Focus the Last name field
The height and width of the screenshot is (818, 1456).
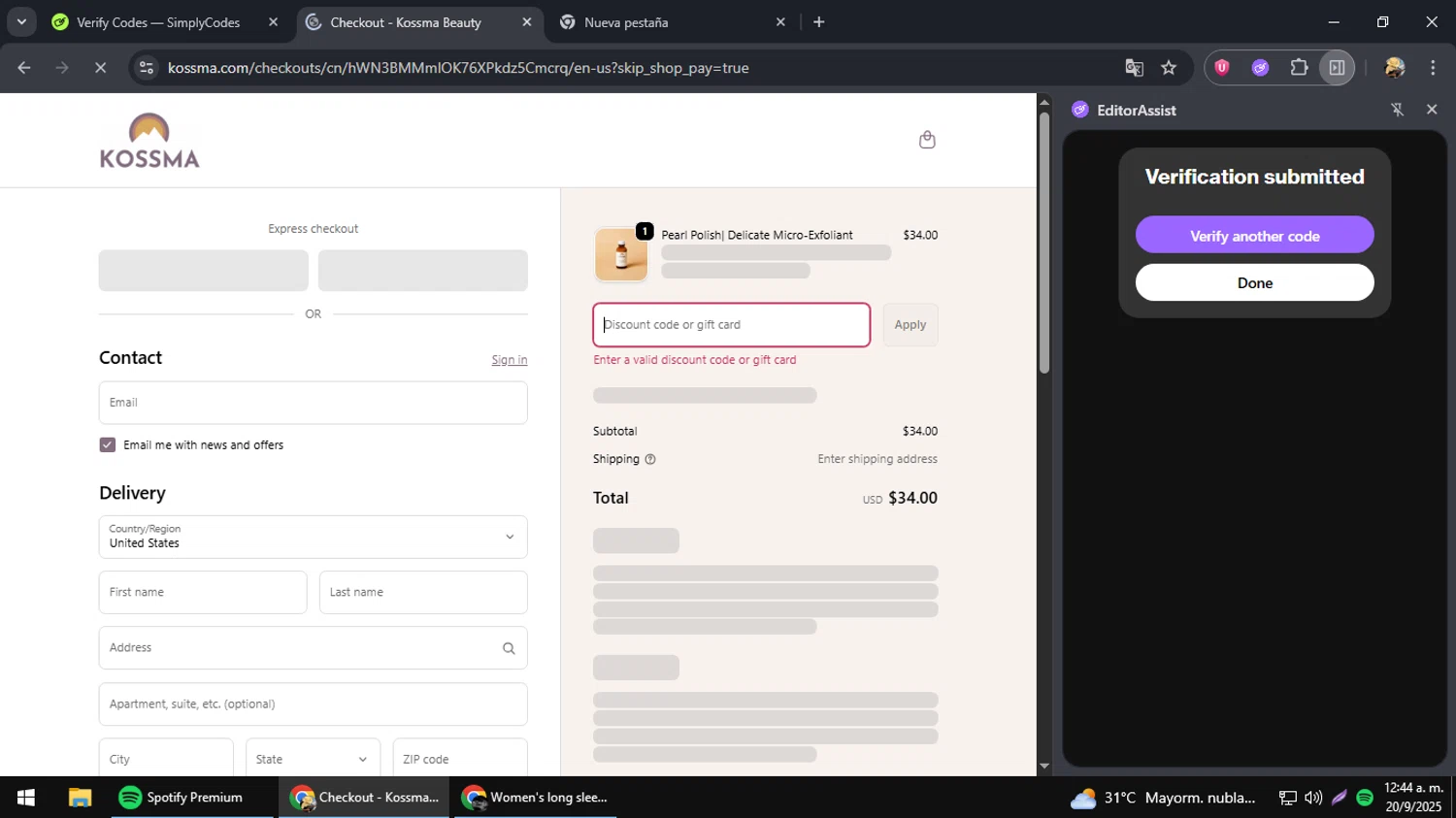tap(423, 592)
